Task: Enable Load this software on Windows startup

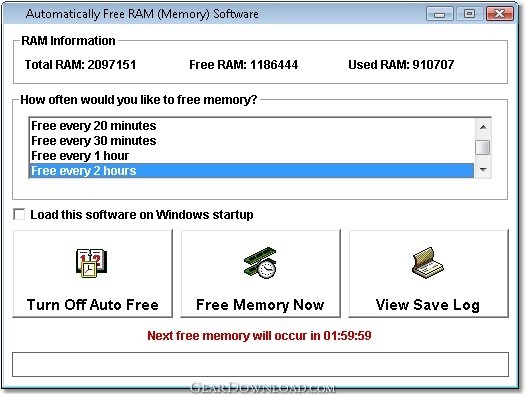Action: [19, 214]
